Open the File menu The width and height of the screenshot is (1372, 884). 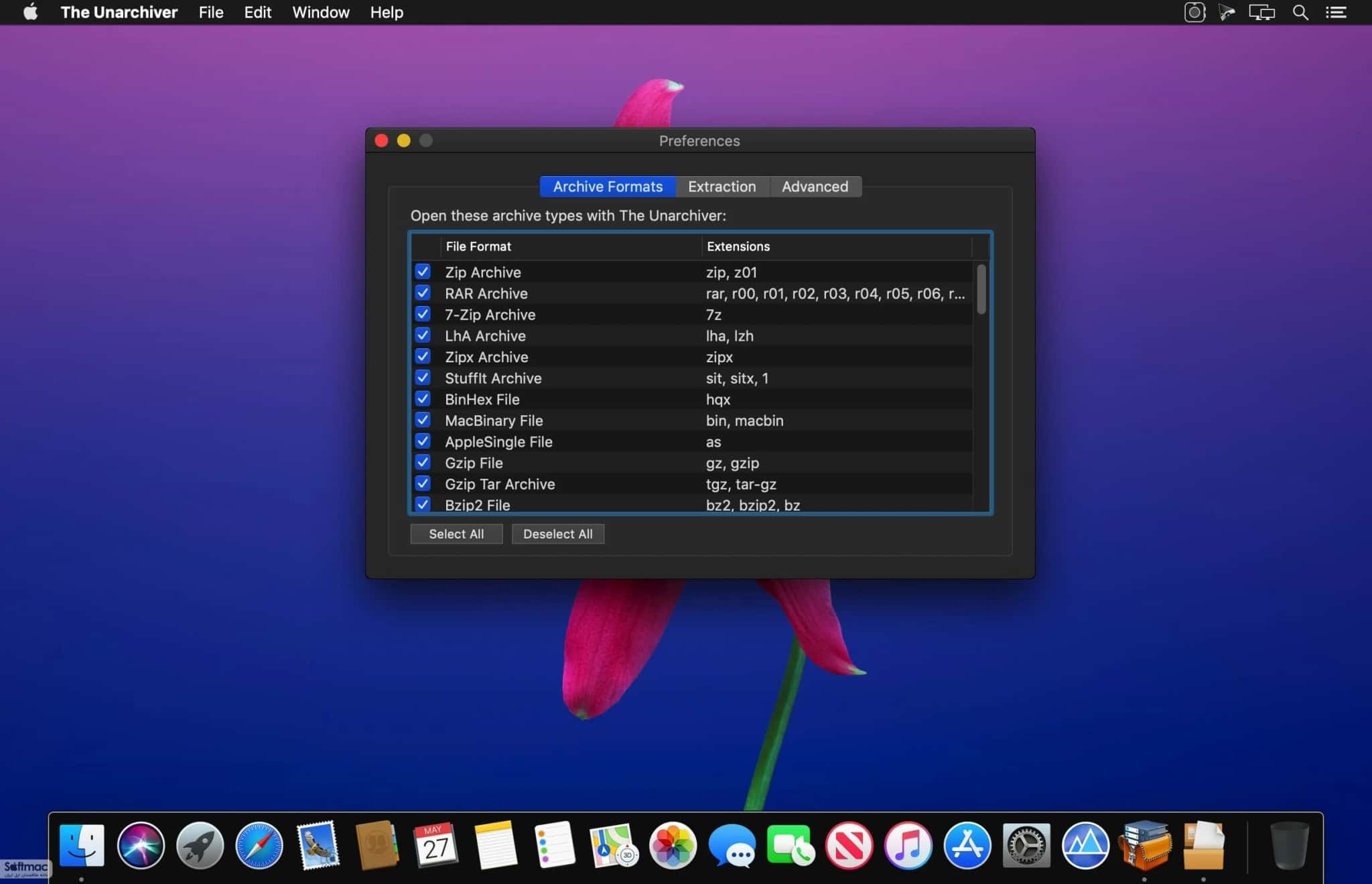click(211, 12)
